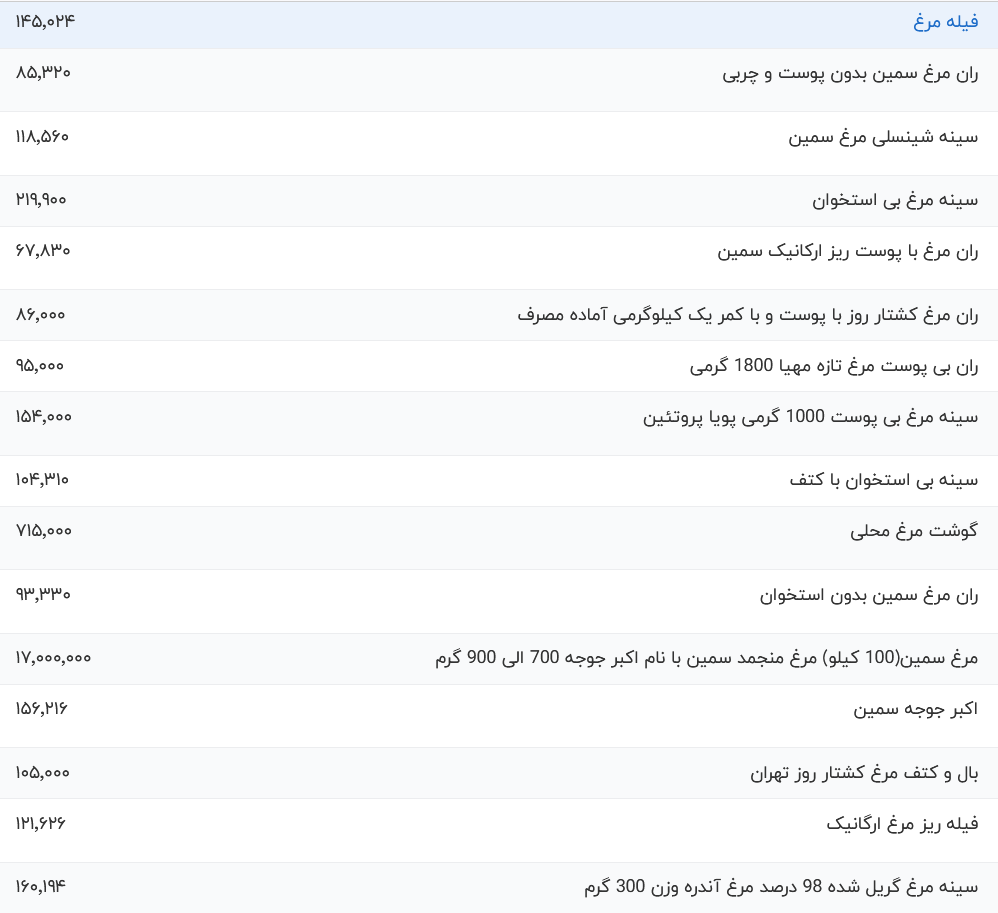Select row سینه مرغ بی پوست 1000 گرمی پویا پروتئین

click(499, 423)
